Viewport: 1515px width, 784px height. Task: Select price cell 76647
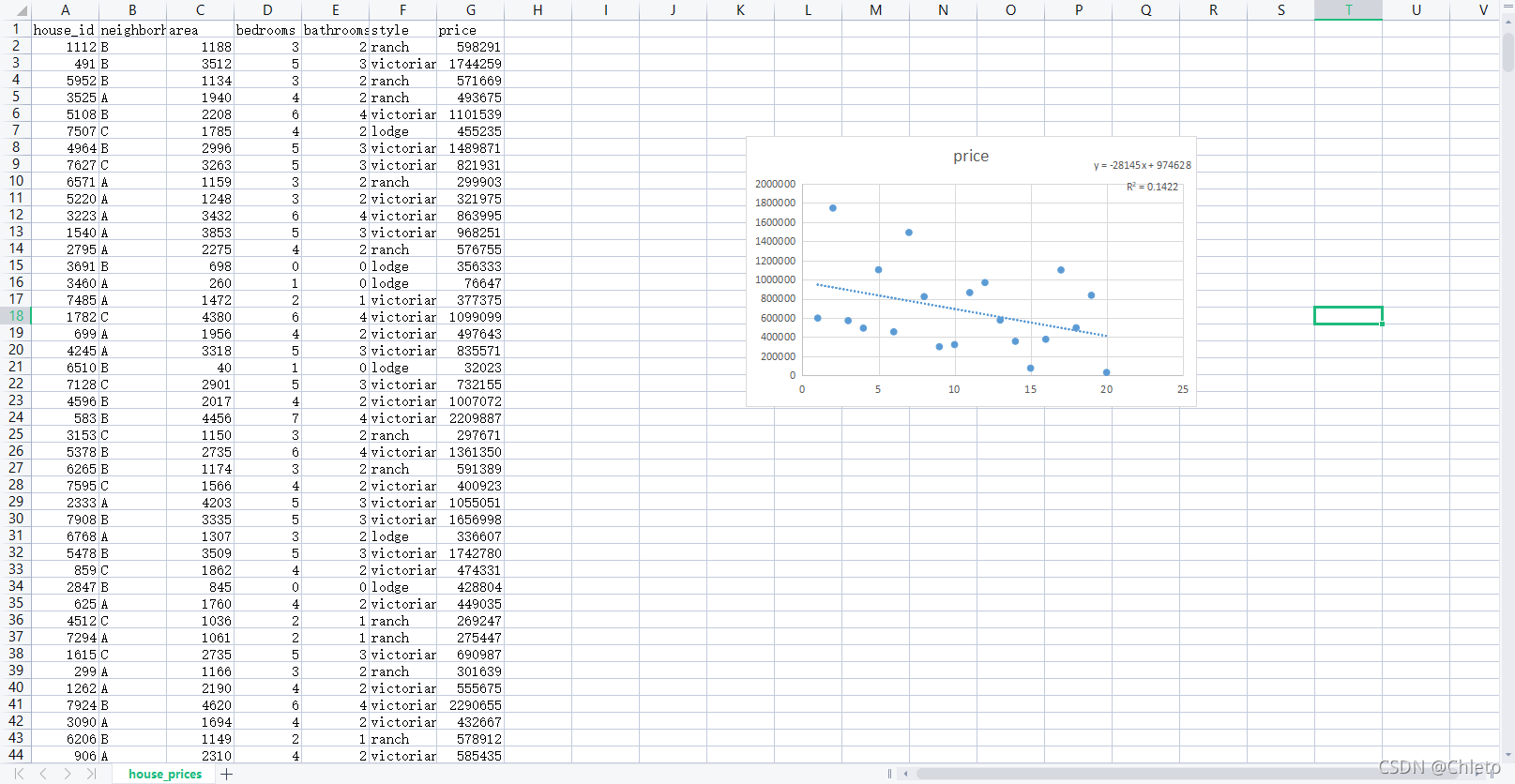(470, 283)
